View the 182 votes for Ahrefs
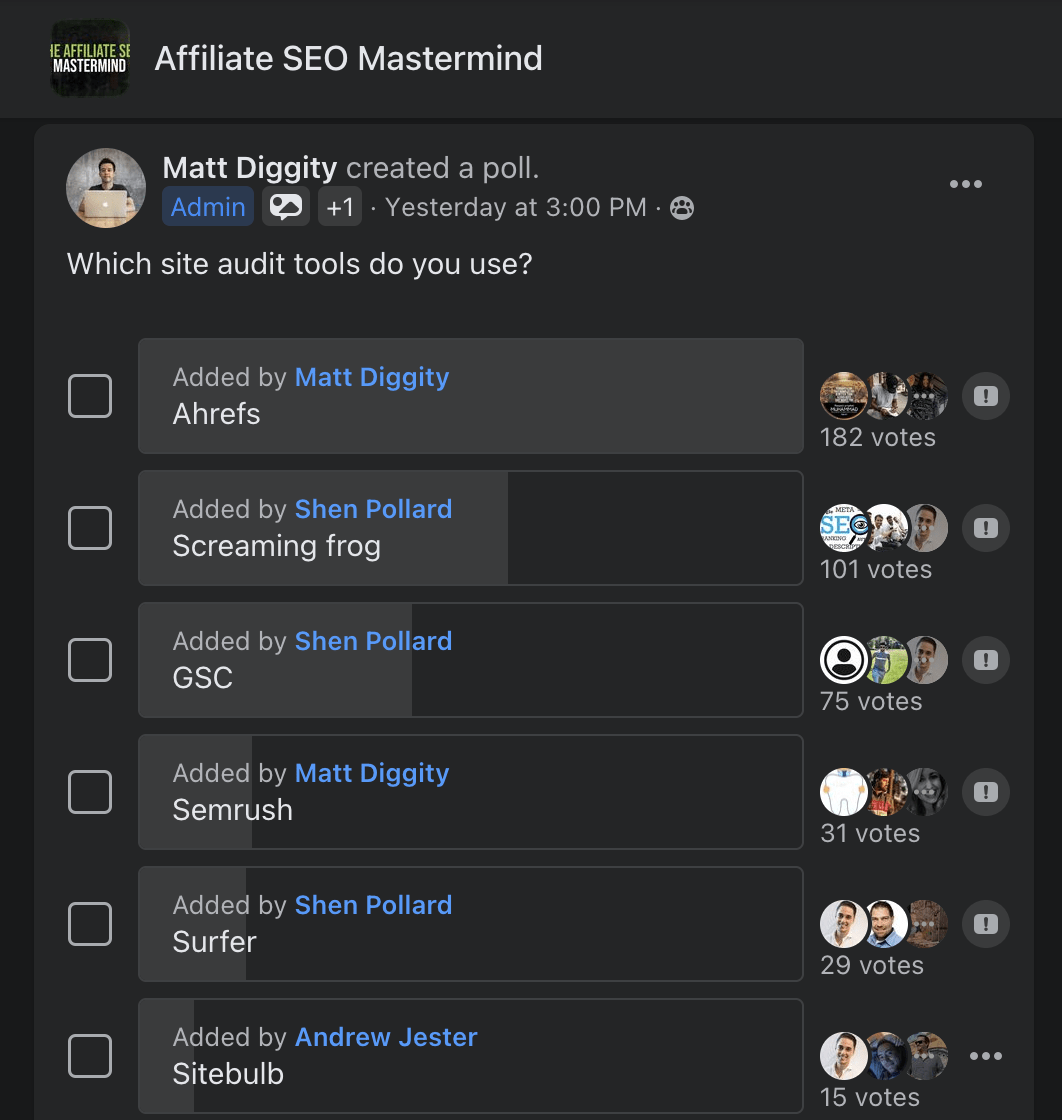1062x1120 pixels. point(877,437)
